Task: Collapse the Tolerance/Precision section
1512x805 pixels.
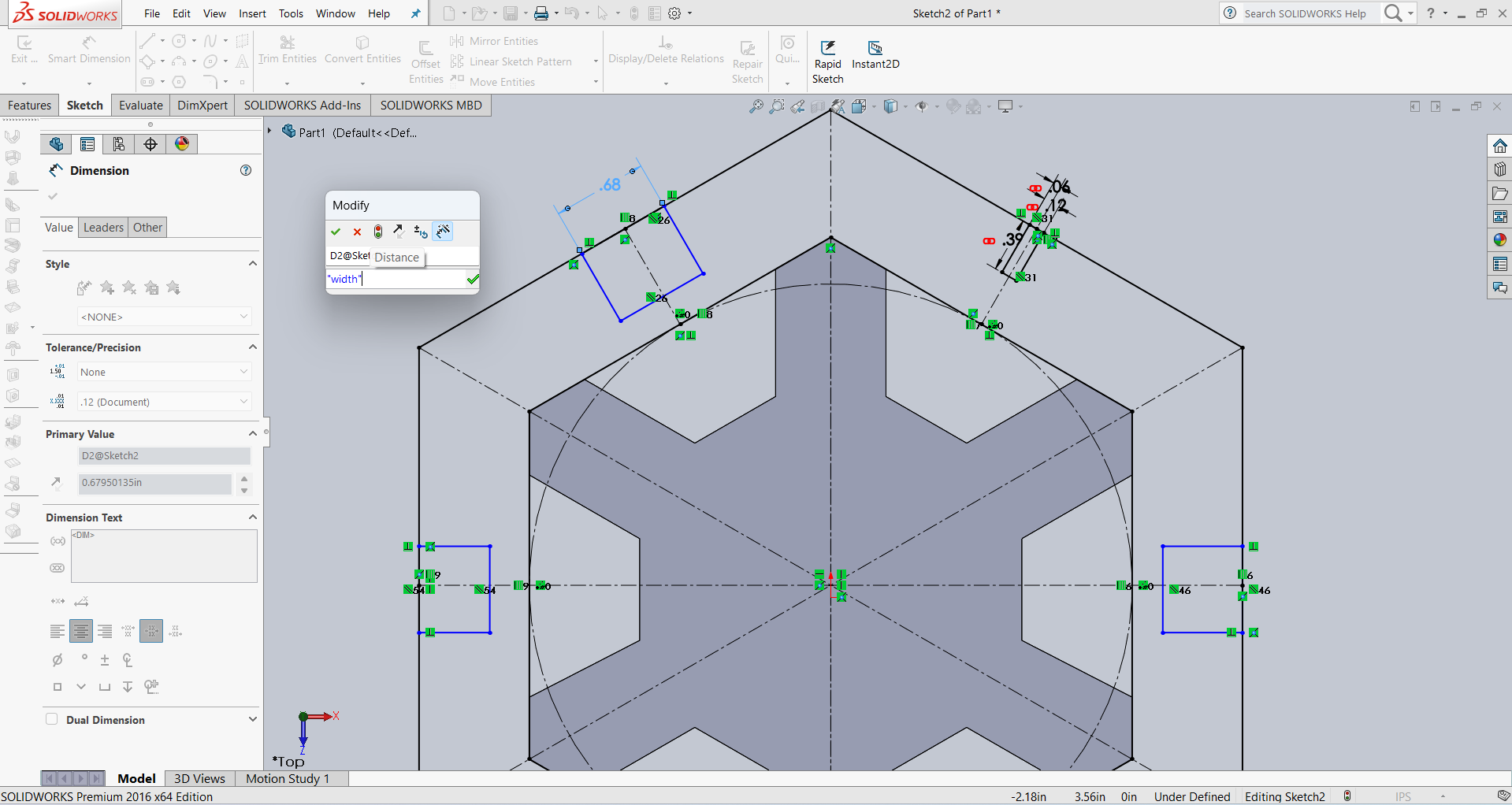Action: click(x=253, y=347)
